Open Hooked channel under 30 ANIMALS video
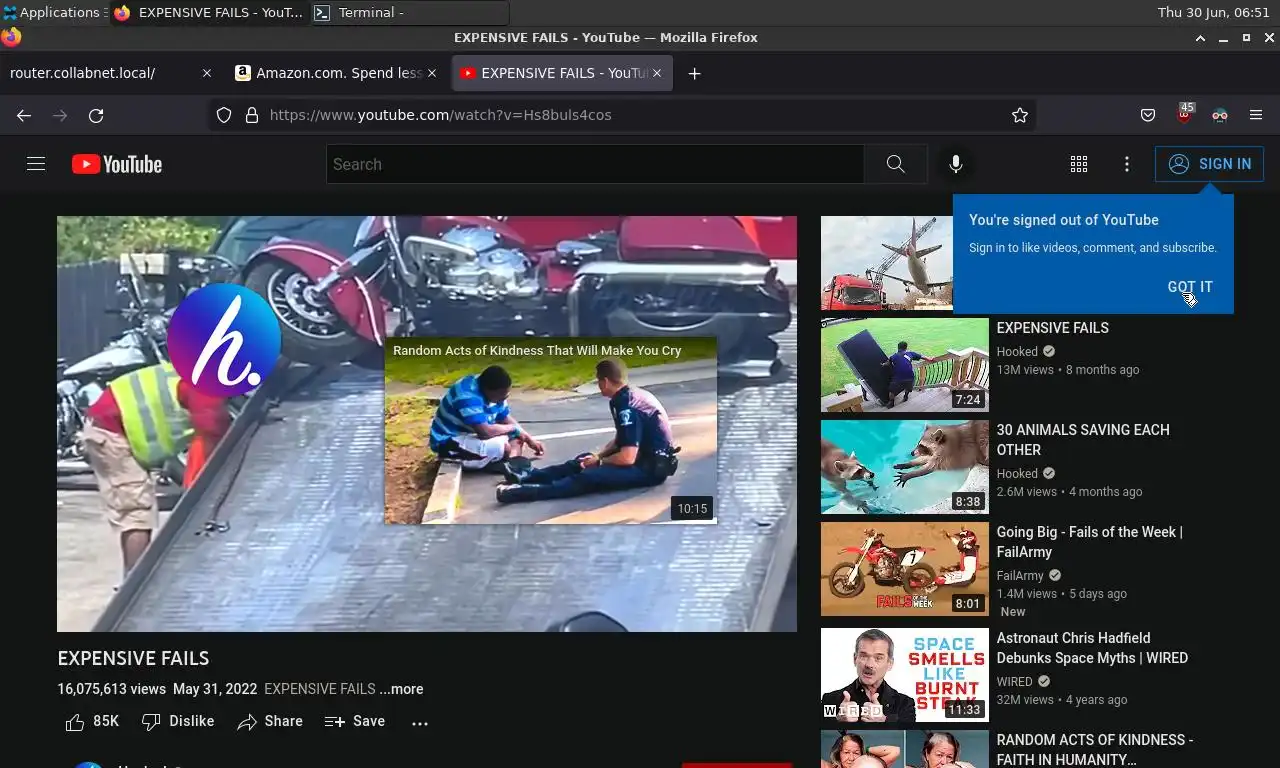 point(1017,473)
